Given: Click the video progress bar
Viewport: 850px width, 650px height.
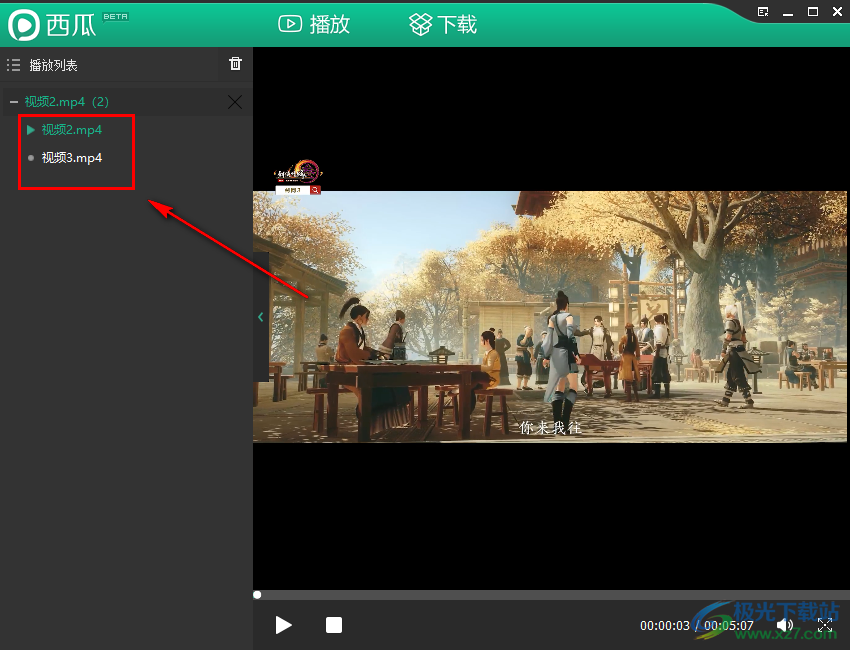Looking at the screenshot, I should (x=551, y=595).
